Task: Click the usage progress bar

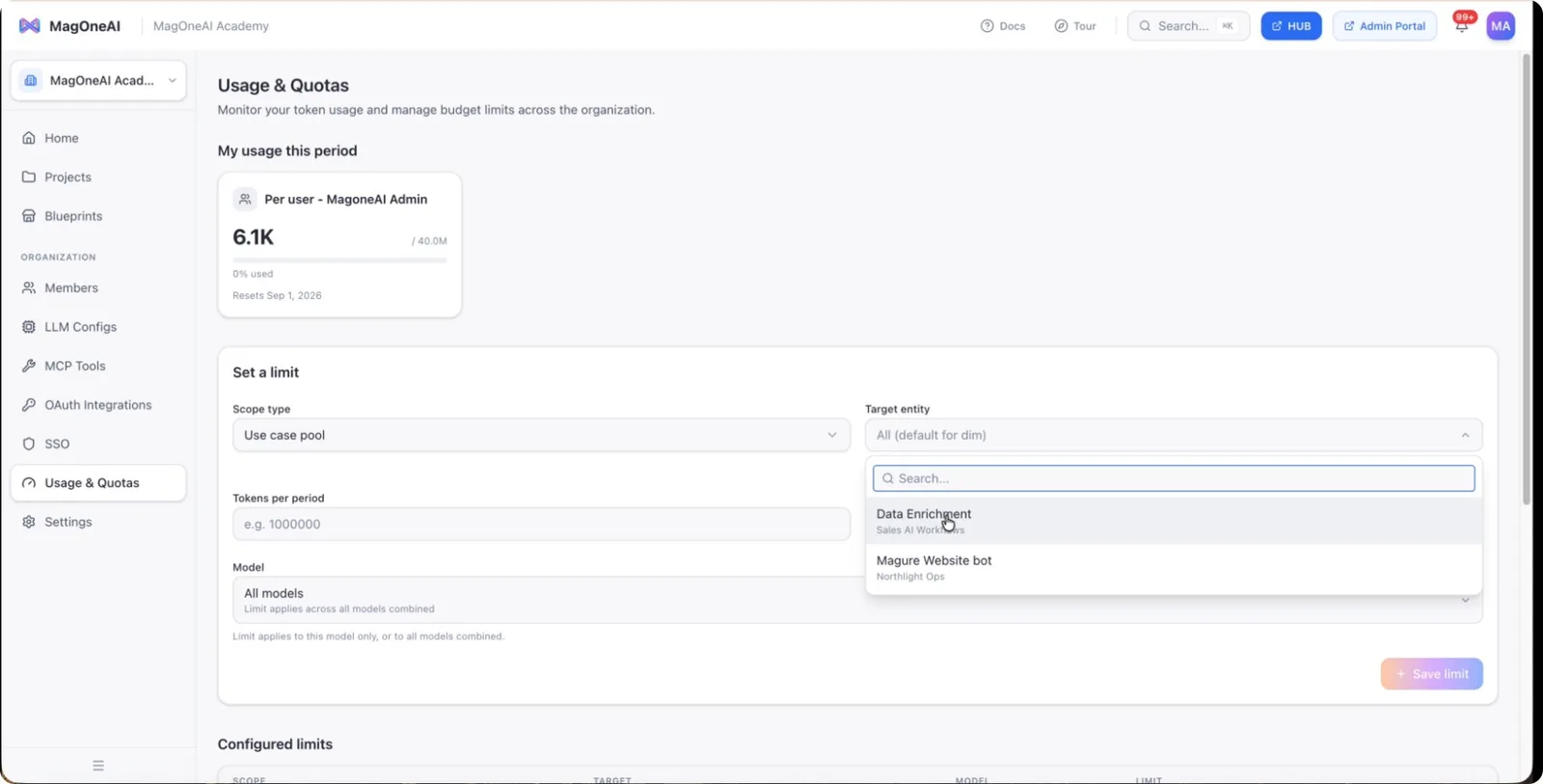Action: click(x=339, y=259)
